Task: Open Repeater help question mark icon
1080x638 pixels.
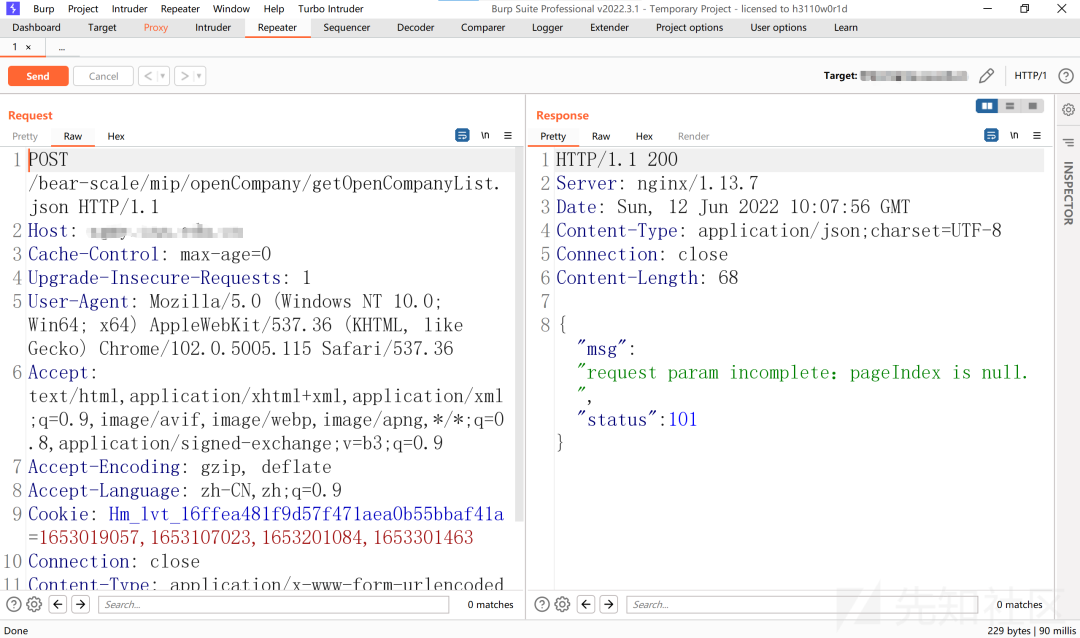Action: [x=1066, y=76]
